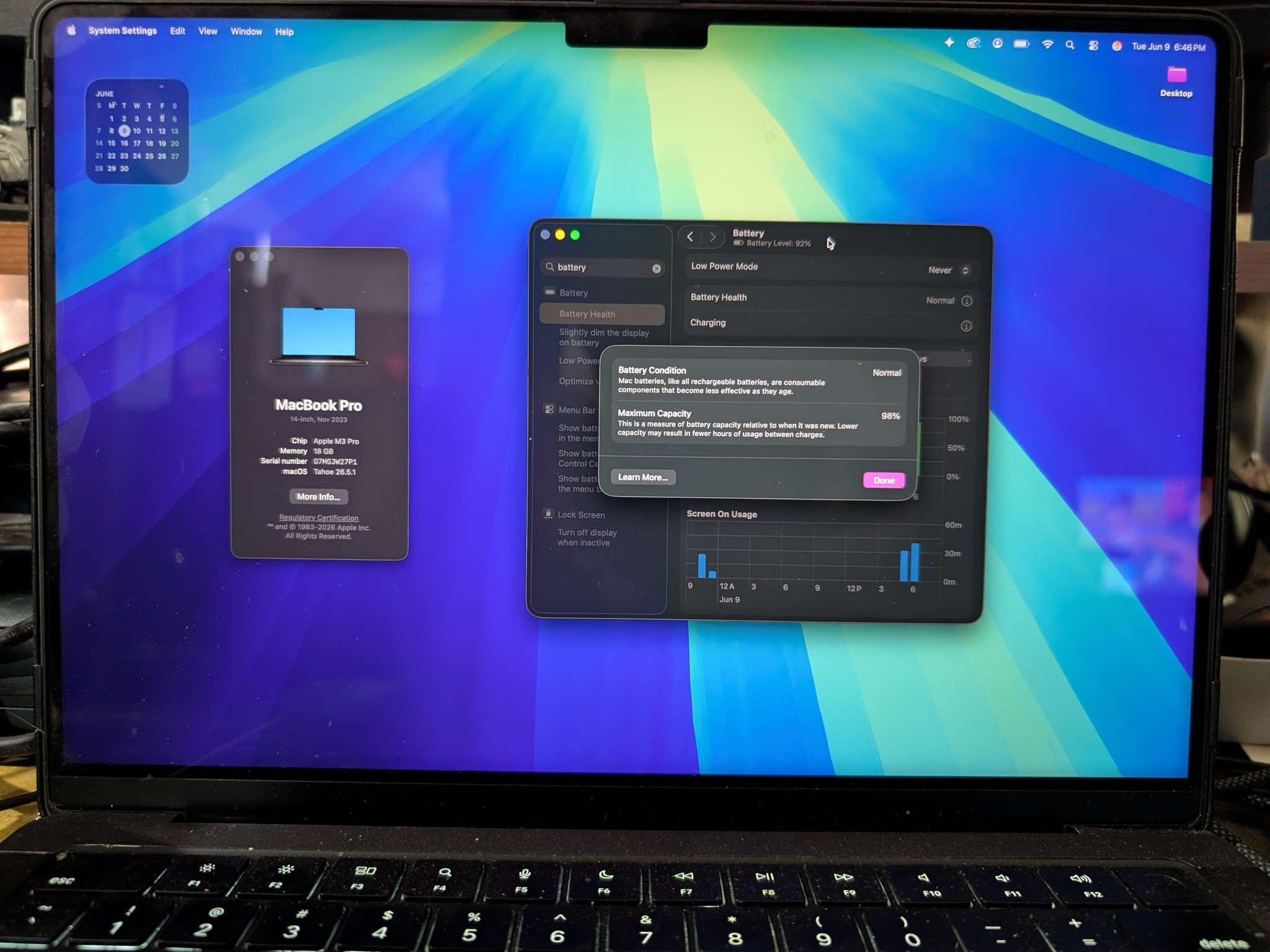This screenshot has width=1270, height=952.
Task: Click the 'Battery Level: 92%' subtitle
Action: 778,244
